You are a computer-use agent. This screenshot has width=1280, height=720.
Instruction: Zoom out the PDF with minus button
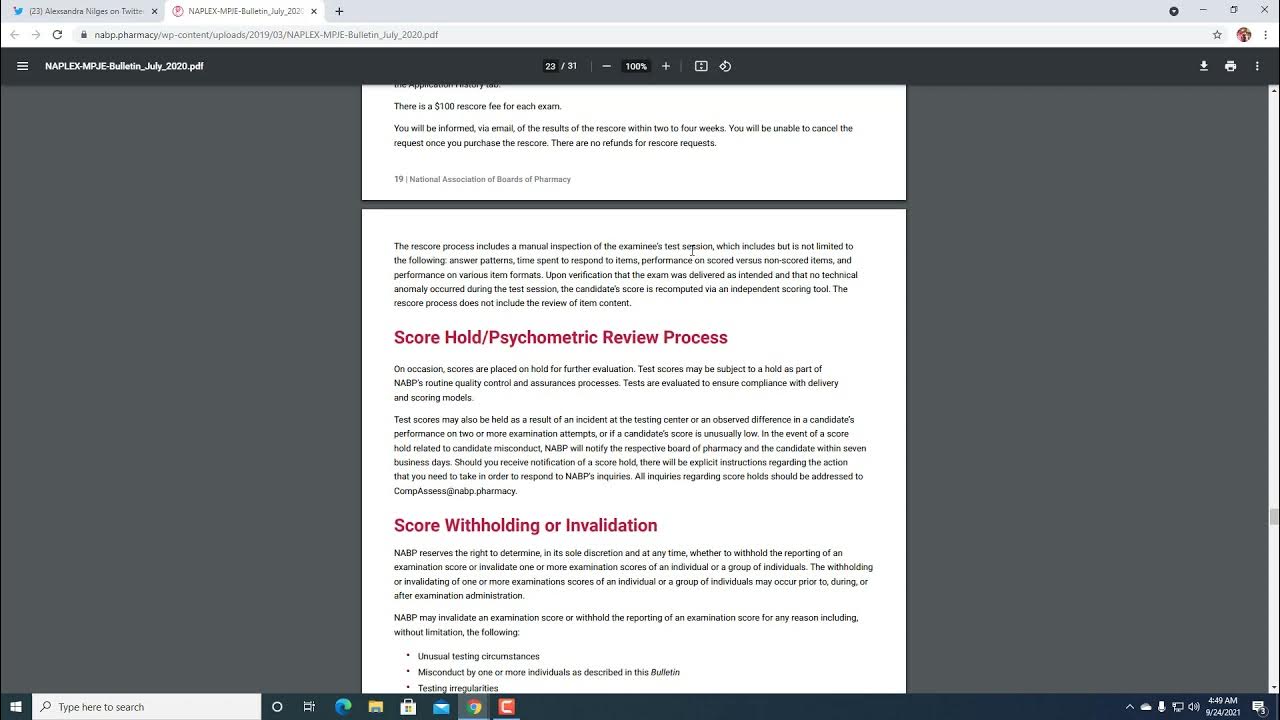coord(606,66)
